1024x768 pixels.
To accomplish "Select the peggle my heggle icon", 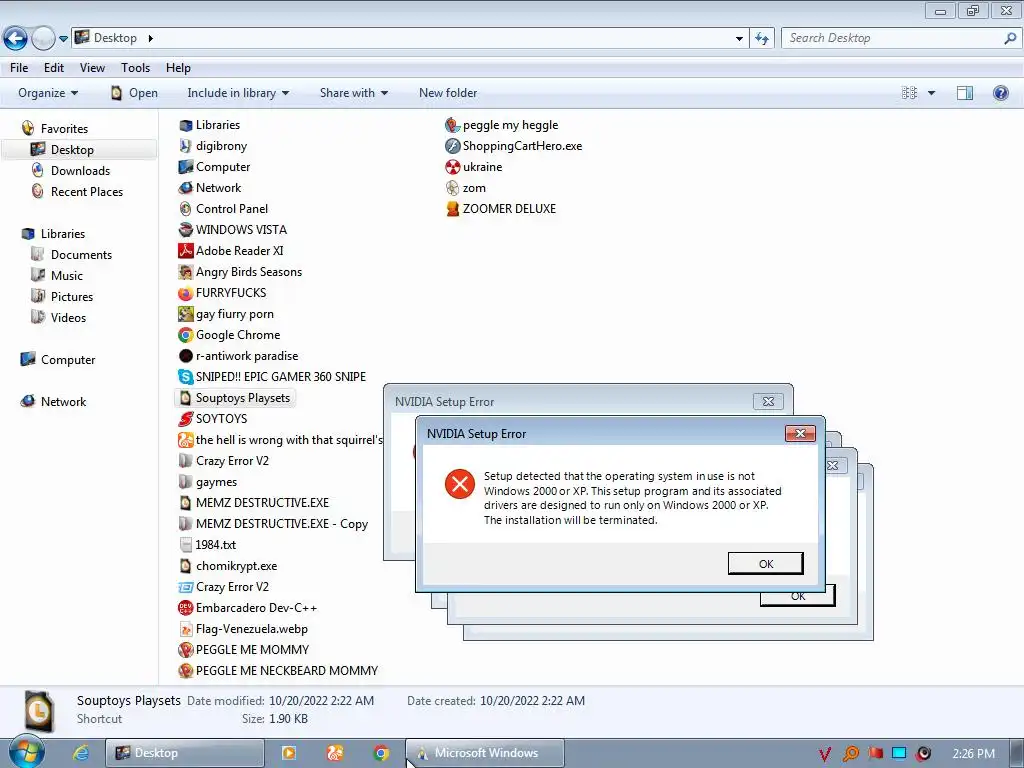I will 453,125.
